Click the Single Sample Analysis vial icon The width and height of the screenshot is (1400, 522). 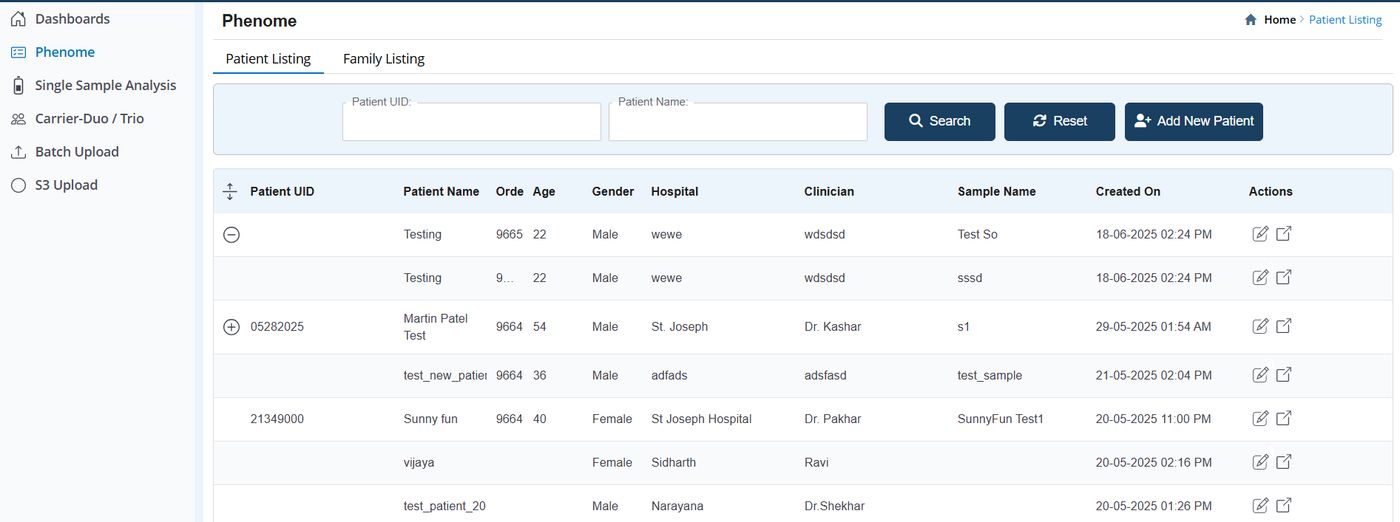[18, 85]
